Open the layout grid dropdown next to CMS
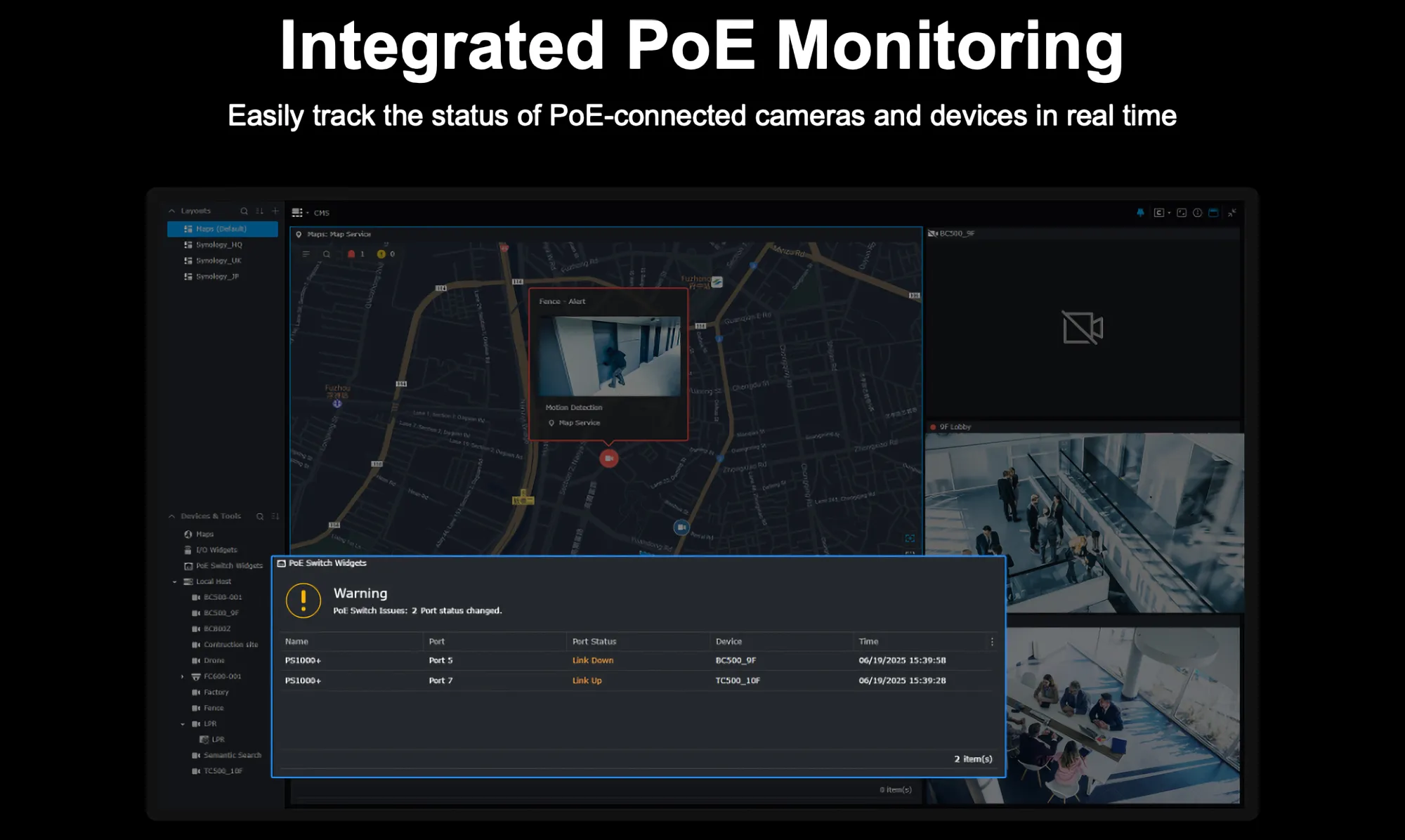The image size is (1405, 840). [299, 213]
